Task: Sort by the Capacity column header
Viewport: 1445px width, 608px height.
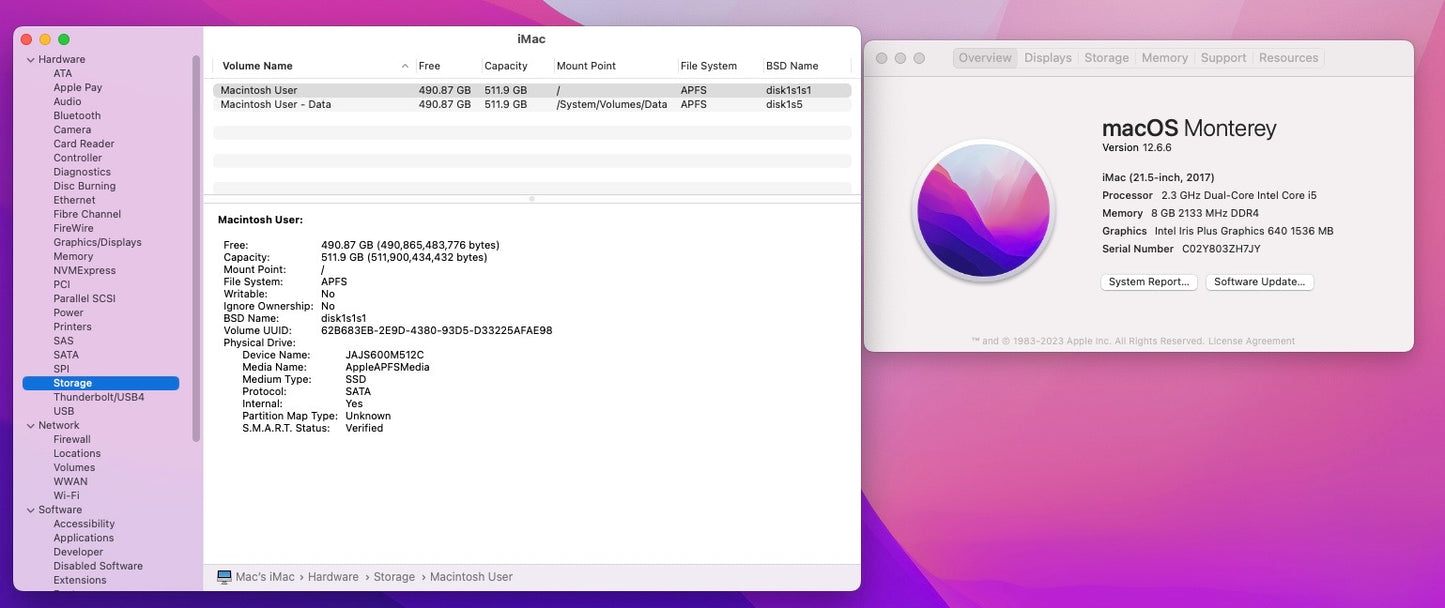Action: (x=506, y=66)
